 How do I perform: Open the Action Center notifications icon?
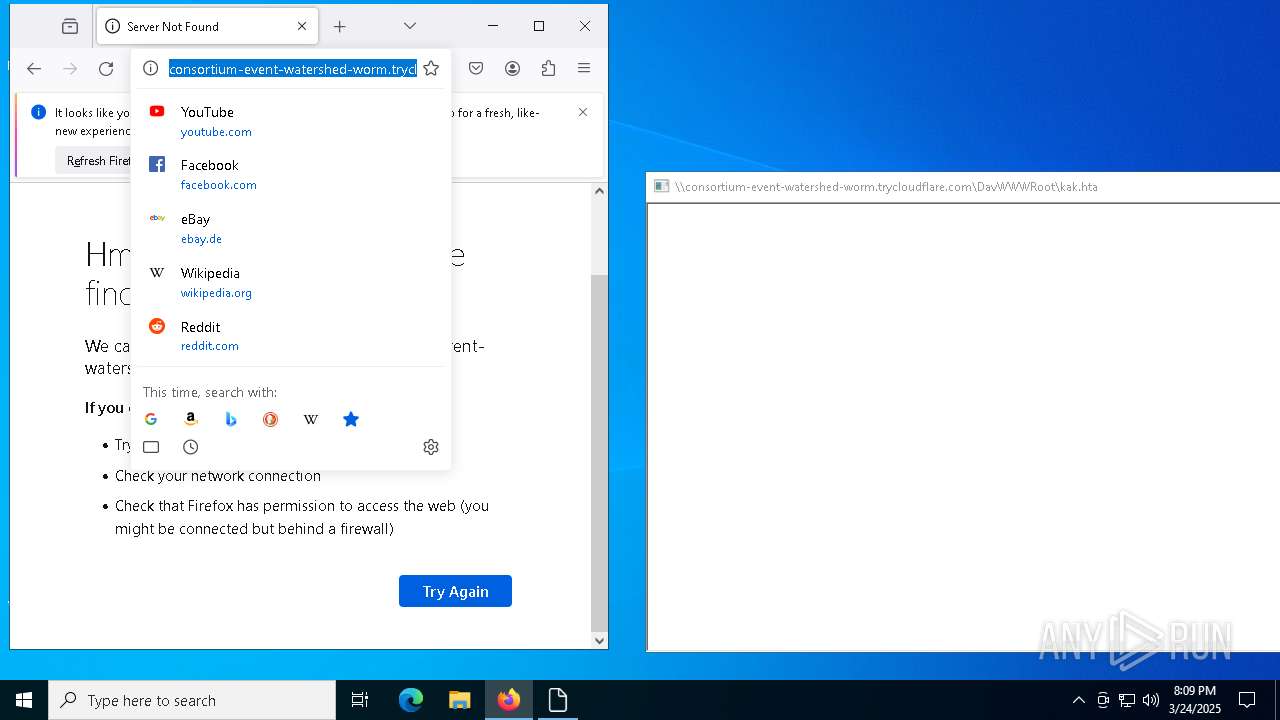1247,700
